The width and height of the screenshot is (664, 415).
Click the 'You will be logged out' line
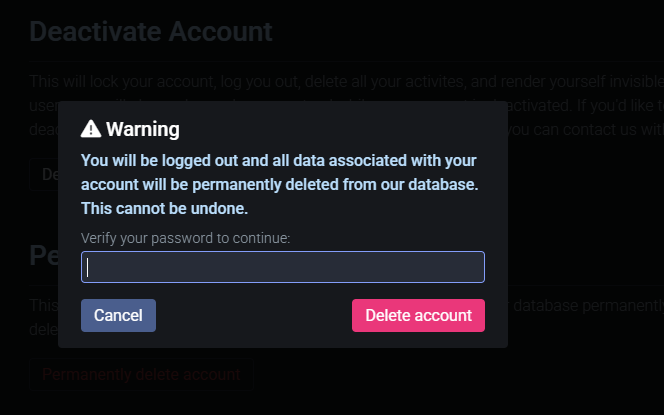coord(278,160)
